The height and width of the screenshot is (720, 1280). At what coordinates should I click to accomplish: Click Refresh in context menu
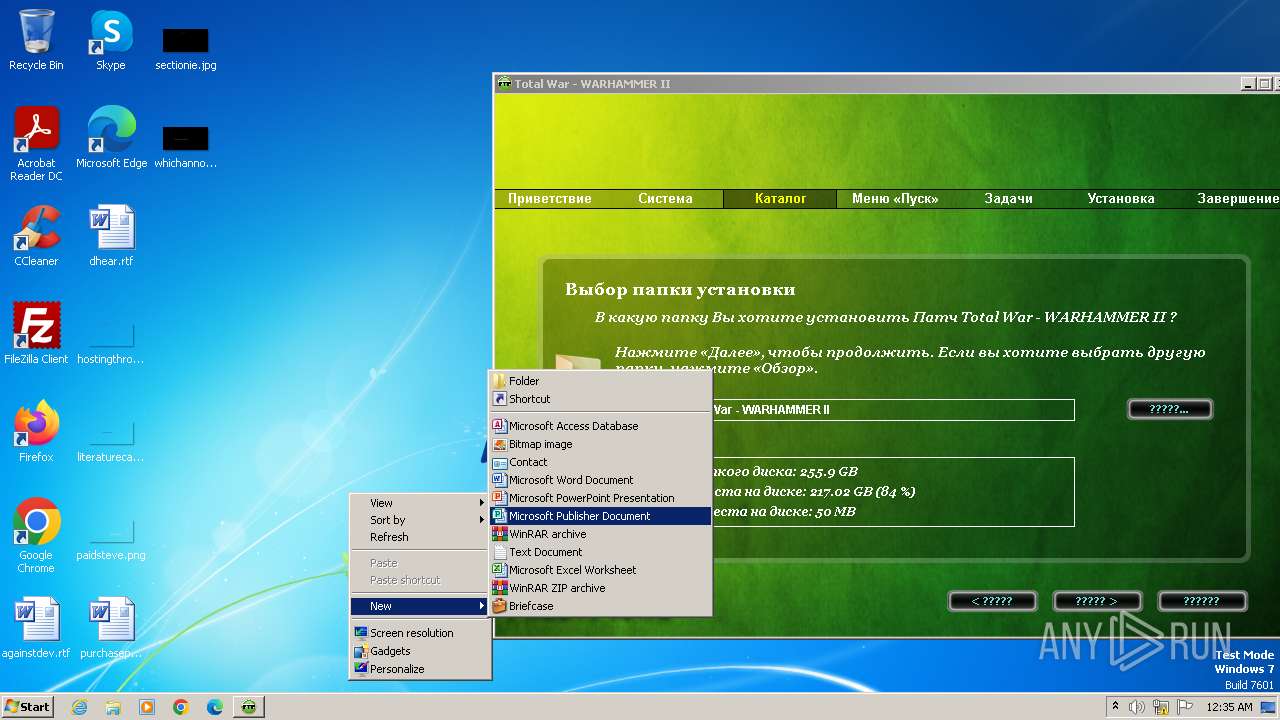click(420, 537)
